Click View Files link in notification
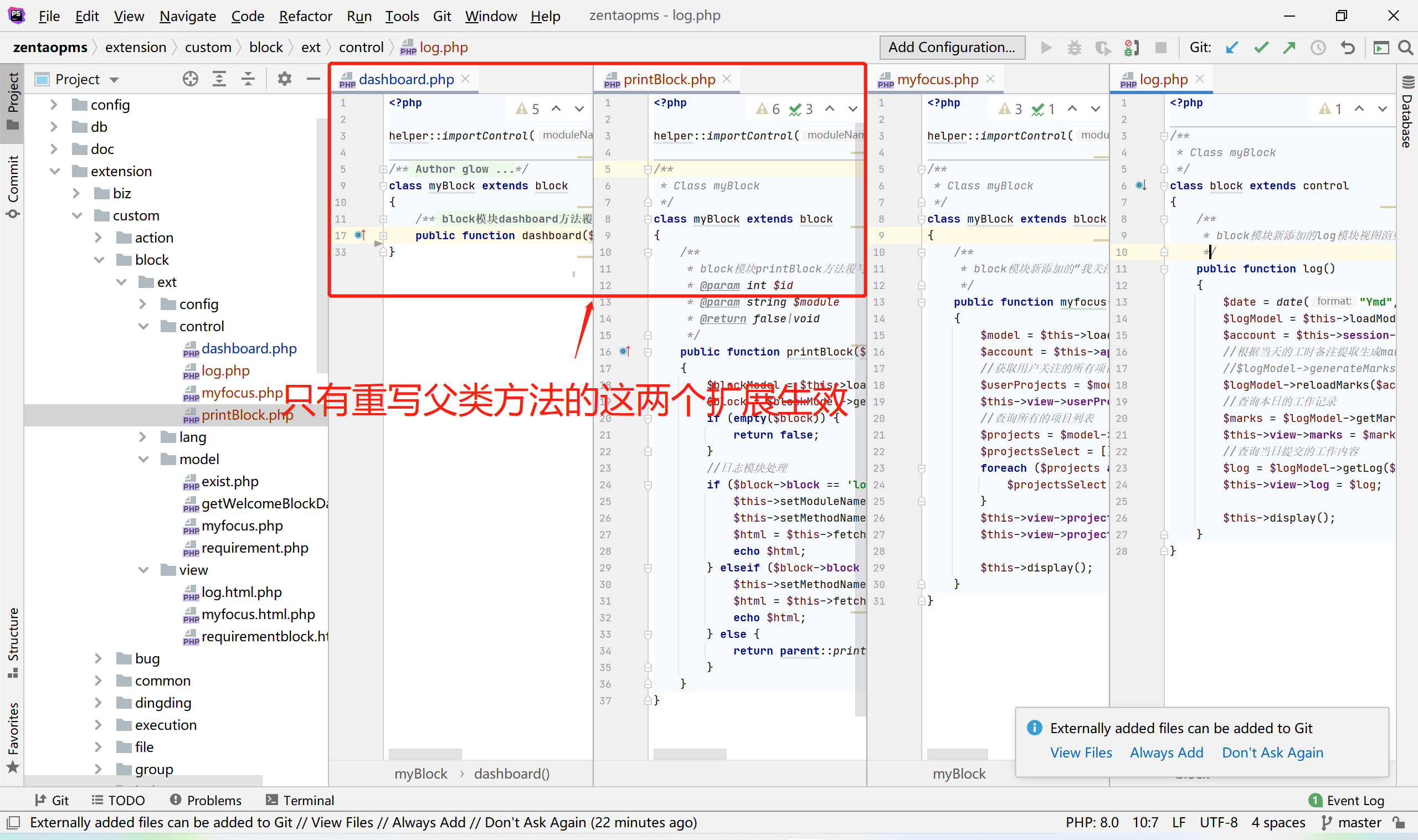 click(x=1081, y=753)
